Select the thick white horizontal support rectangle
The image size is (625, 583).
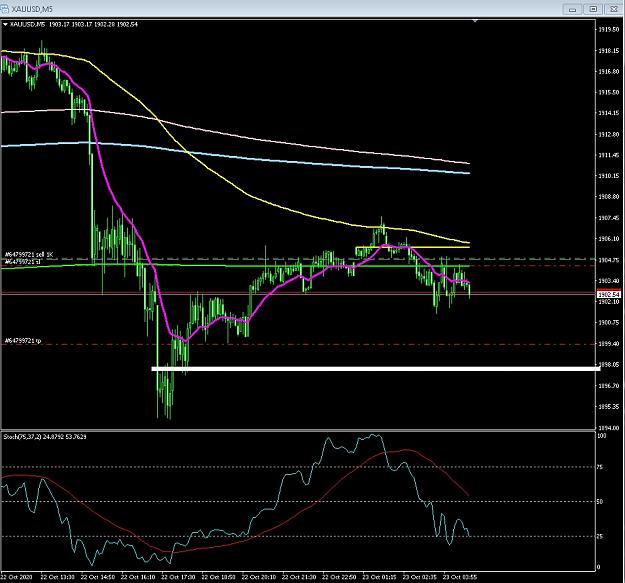[x=375, y=369]
